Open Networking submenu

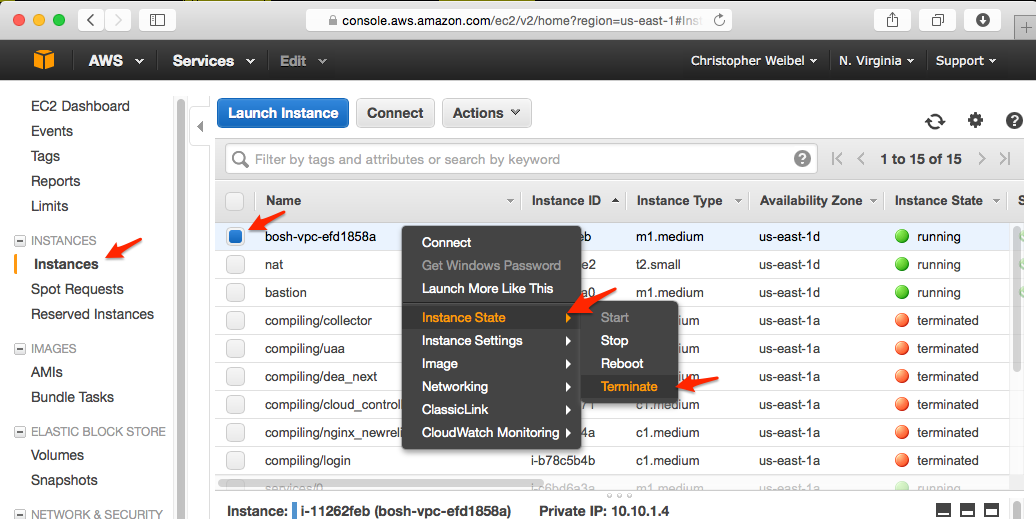(x=491, y=387)
